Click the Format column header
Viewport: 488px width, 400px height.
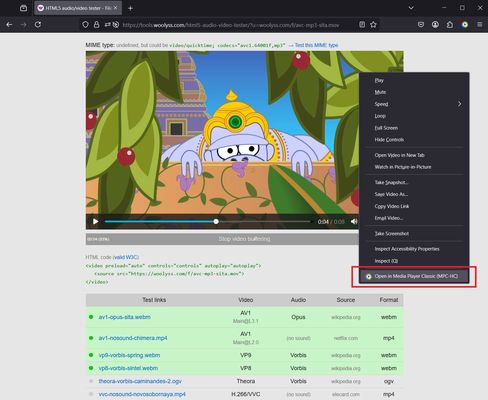pos(389,300)
